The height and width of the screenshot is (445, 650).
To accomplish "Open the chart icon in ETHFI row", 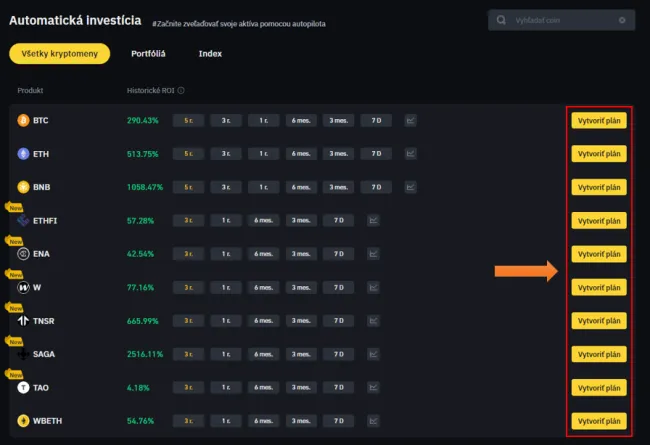I will coord(373,221).
